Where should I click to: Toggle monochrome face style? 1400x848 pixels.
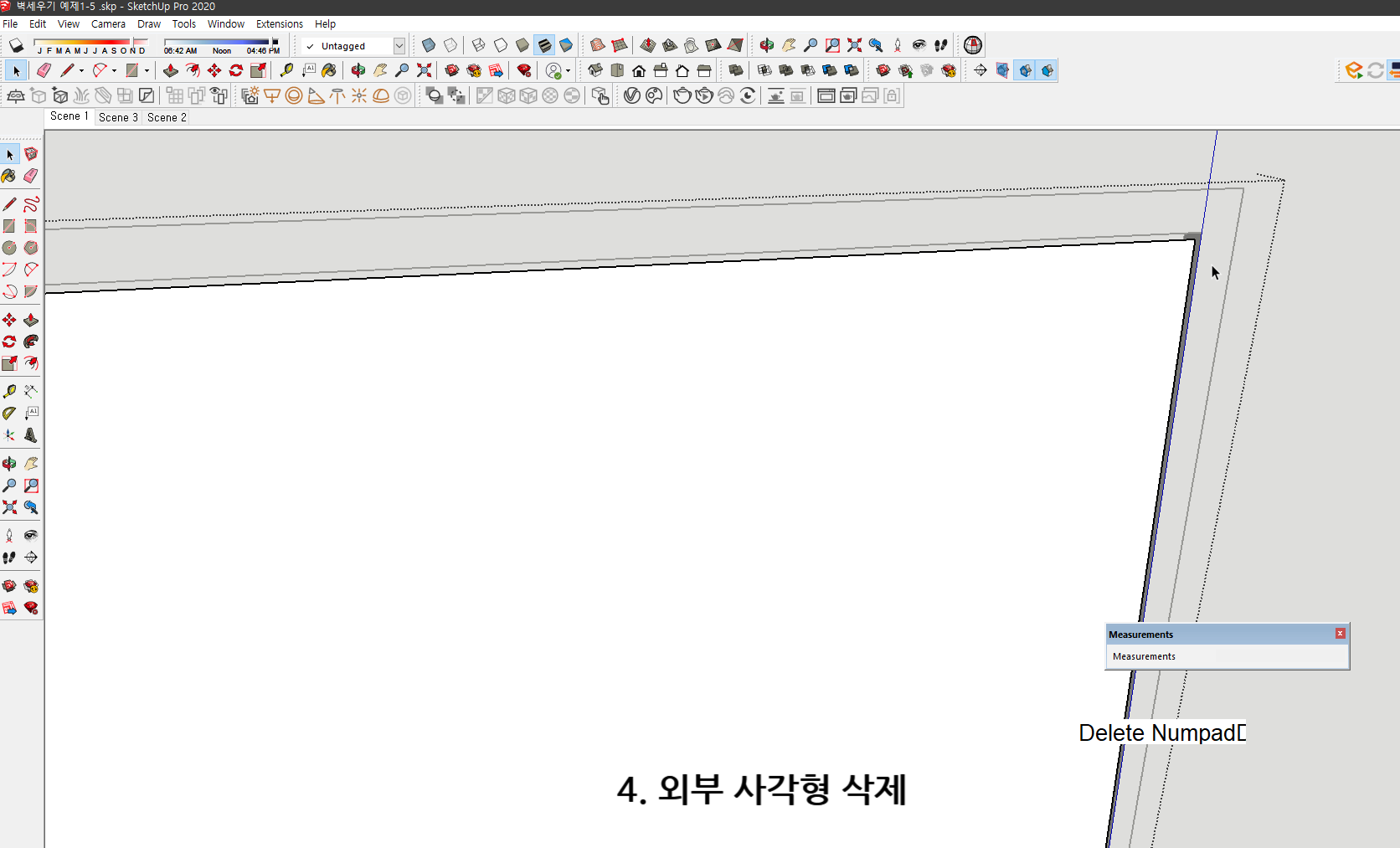pos(566,45)
